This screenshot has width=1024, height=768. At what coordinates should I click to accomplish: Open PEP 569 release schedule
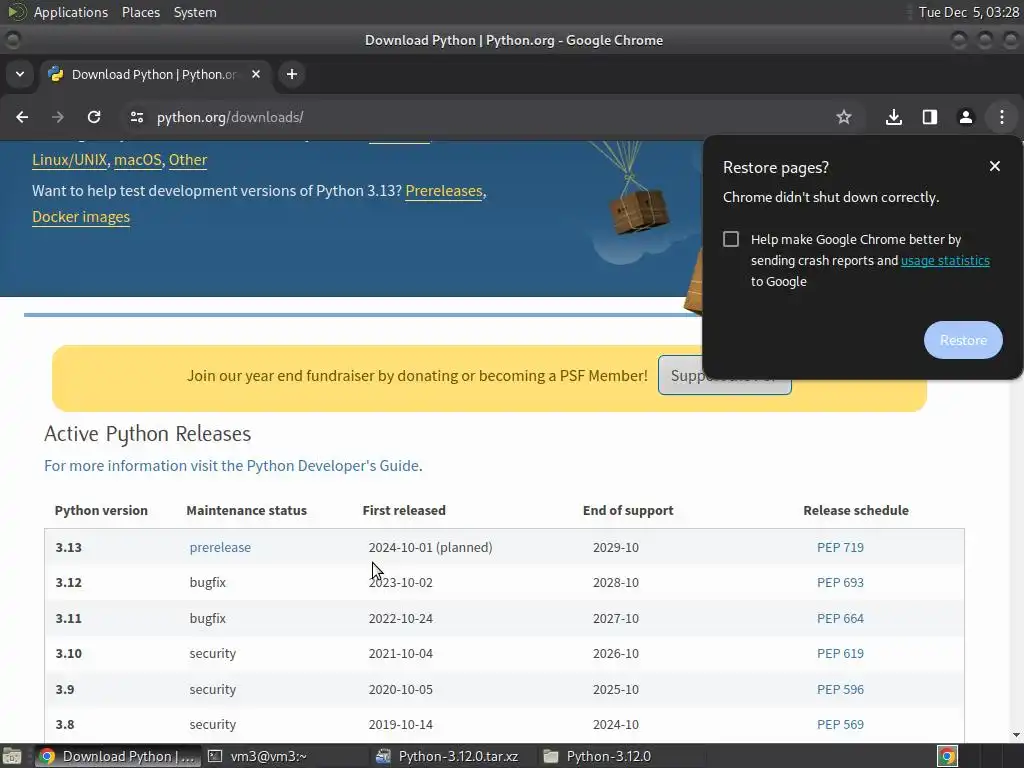[840, 724]
